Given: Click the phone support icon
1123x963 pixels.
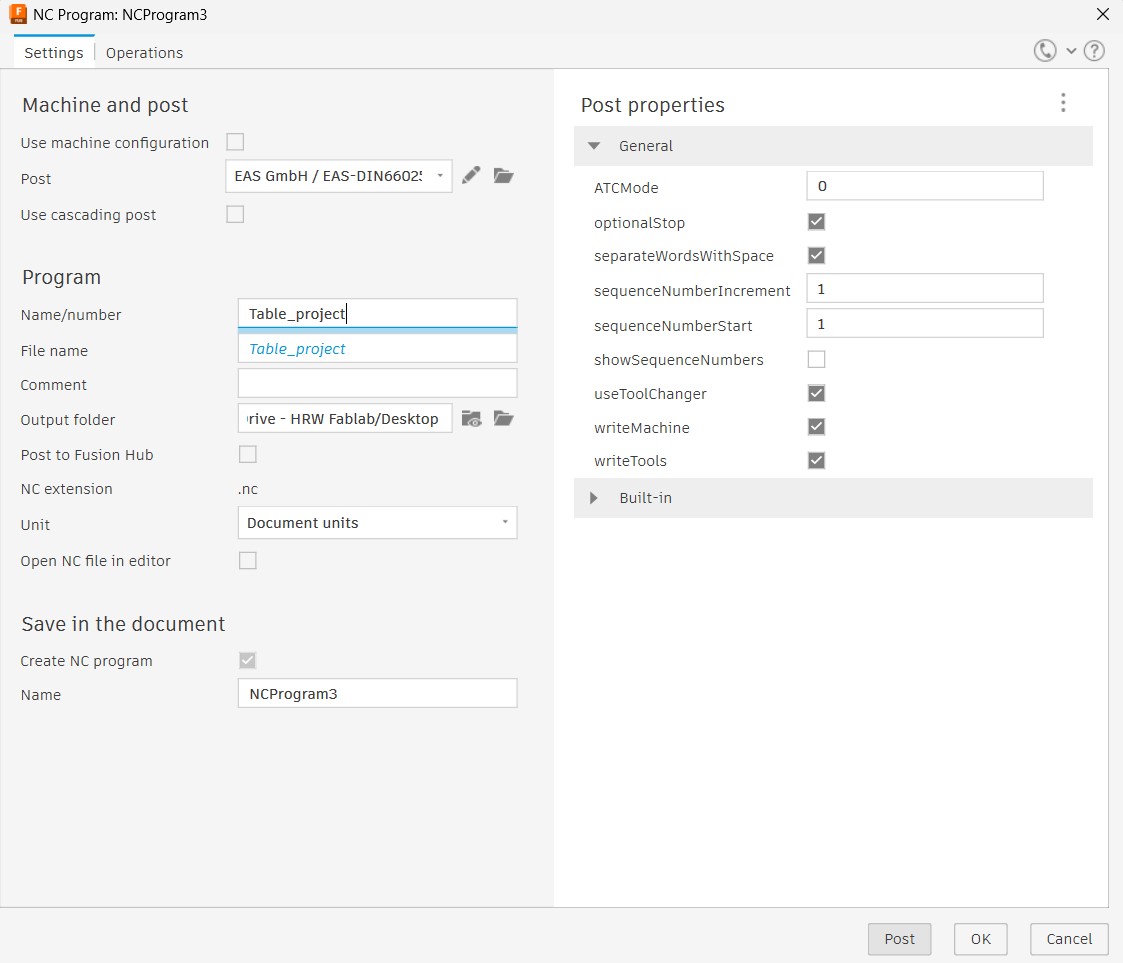Looking at the screenshot, I should point(1045,51).
